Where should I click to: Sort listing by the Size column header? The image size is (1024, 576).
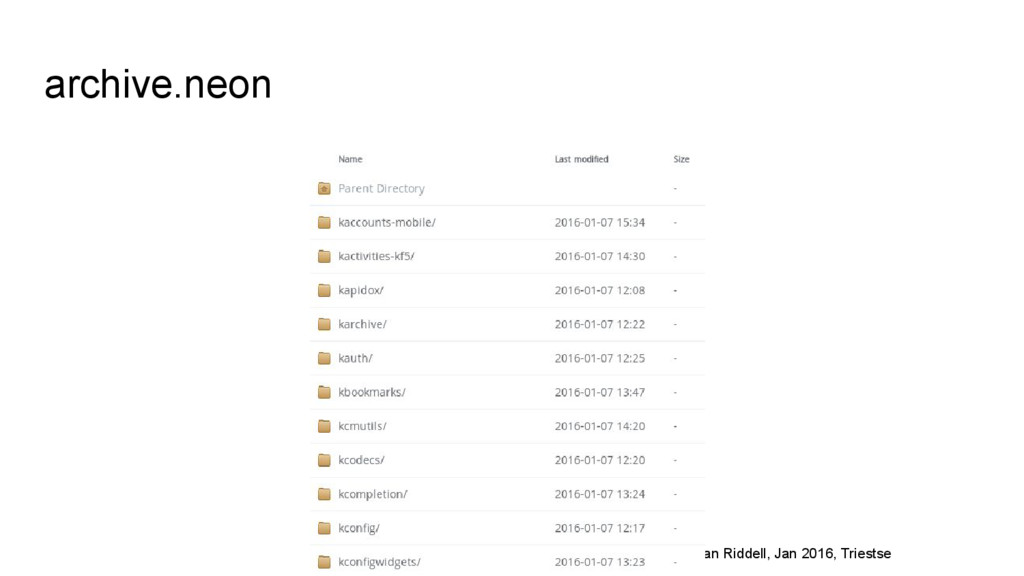click(x=681, y=159)
